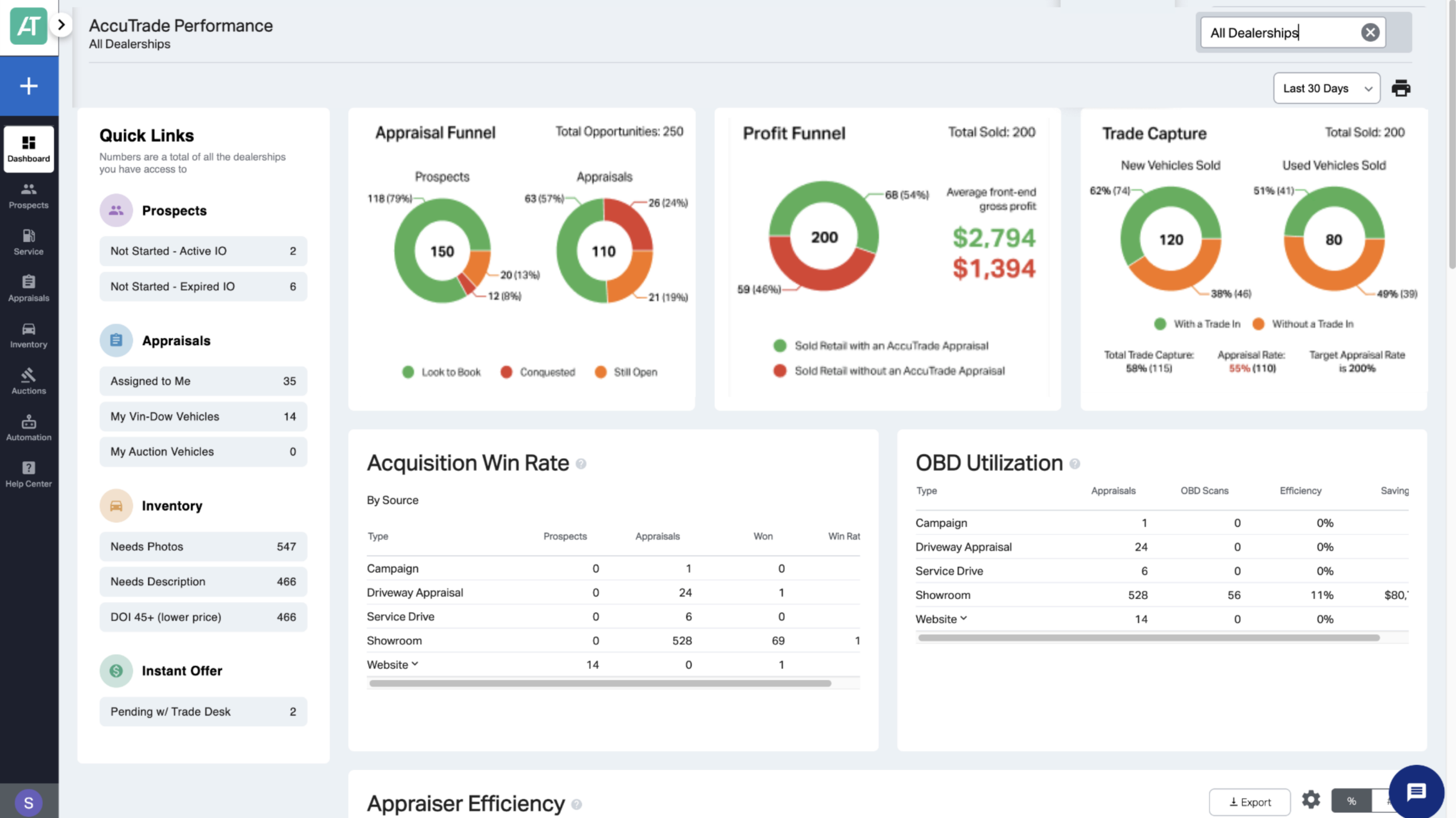1456x818 pixels.
Task: Click the print icon
Action: [x=1401, y=88]
